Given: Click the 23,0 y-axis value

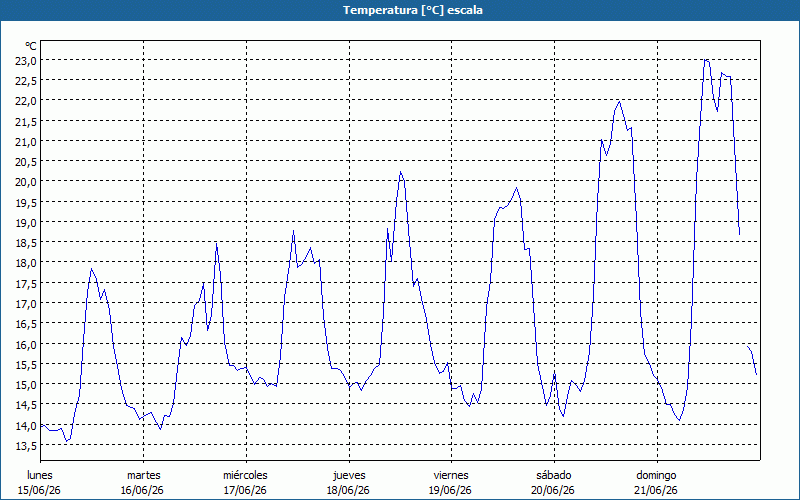Looking at the screenshot, I should 26,60.
